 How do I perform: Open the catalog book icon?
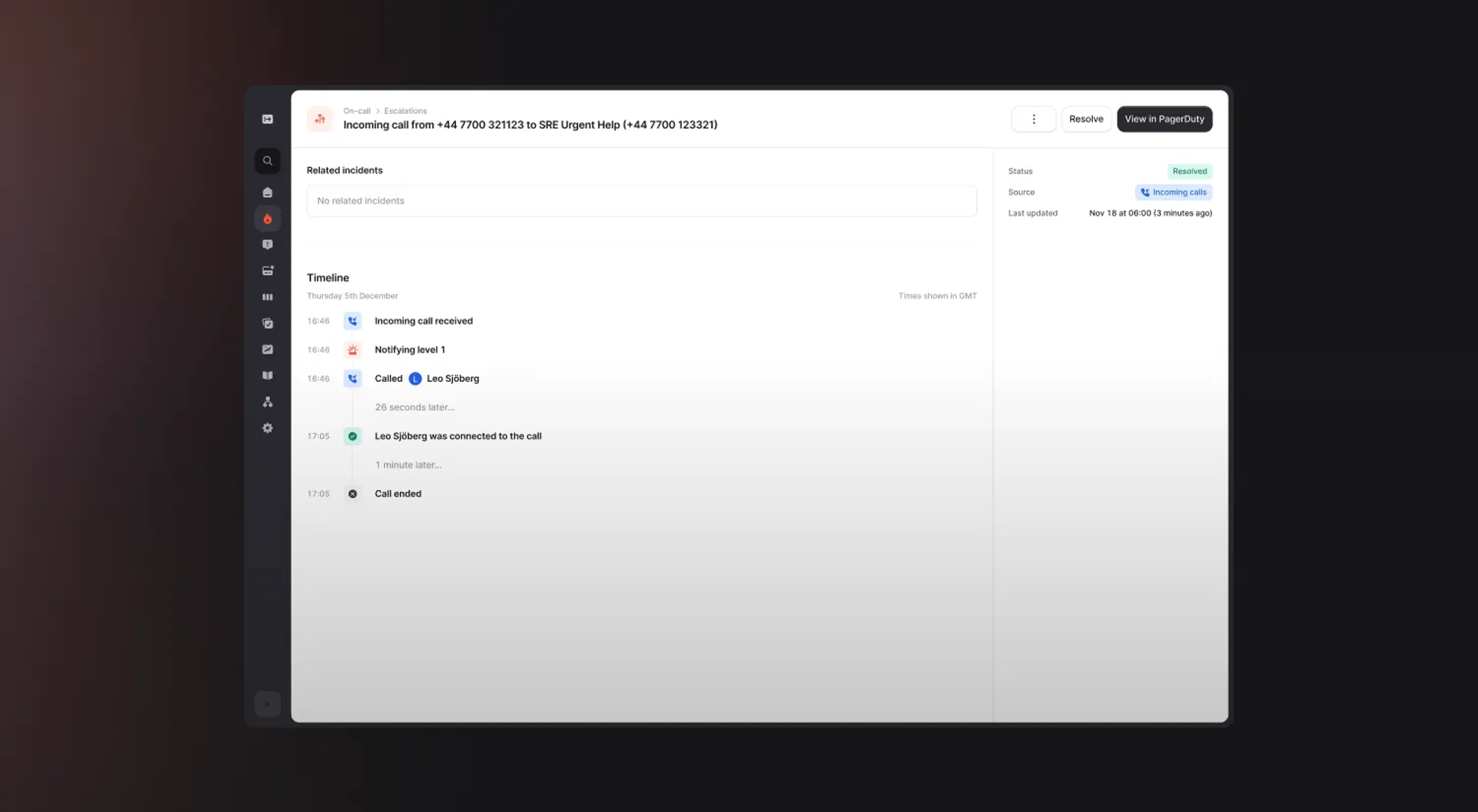pos(268,375)
